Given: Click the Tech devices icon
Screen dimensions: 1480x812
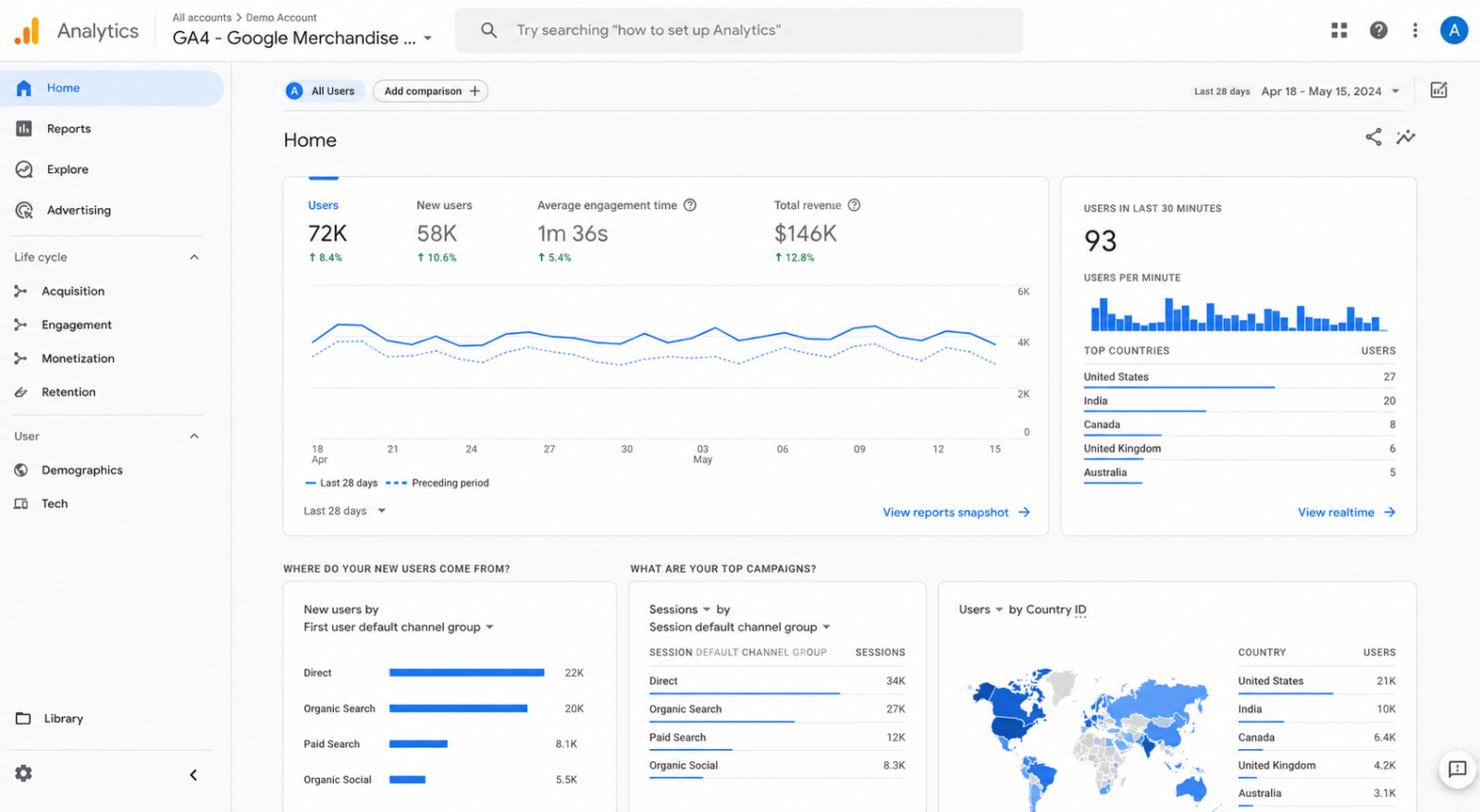Looking at the screenshot, I should [20, 504].
